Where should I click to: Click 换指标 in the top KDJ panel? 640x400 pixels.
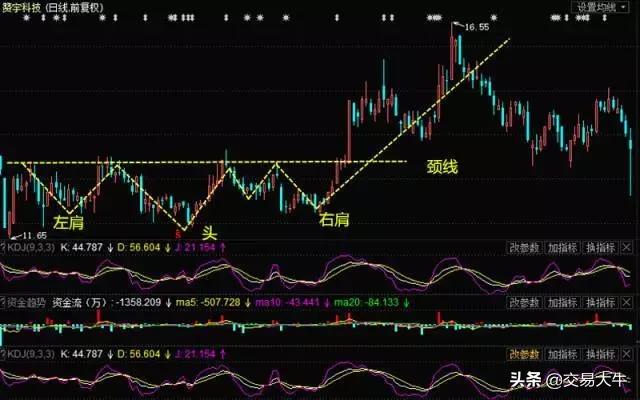600,246
